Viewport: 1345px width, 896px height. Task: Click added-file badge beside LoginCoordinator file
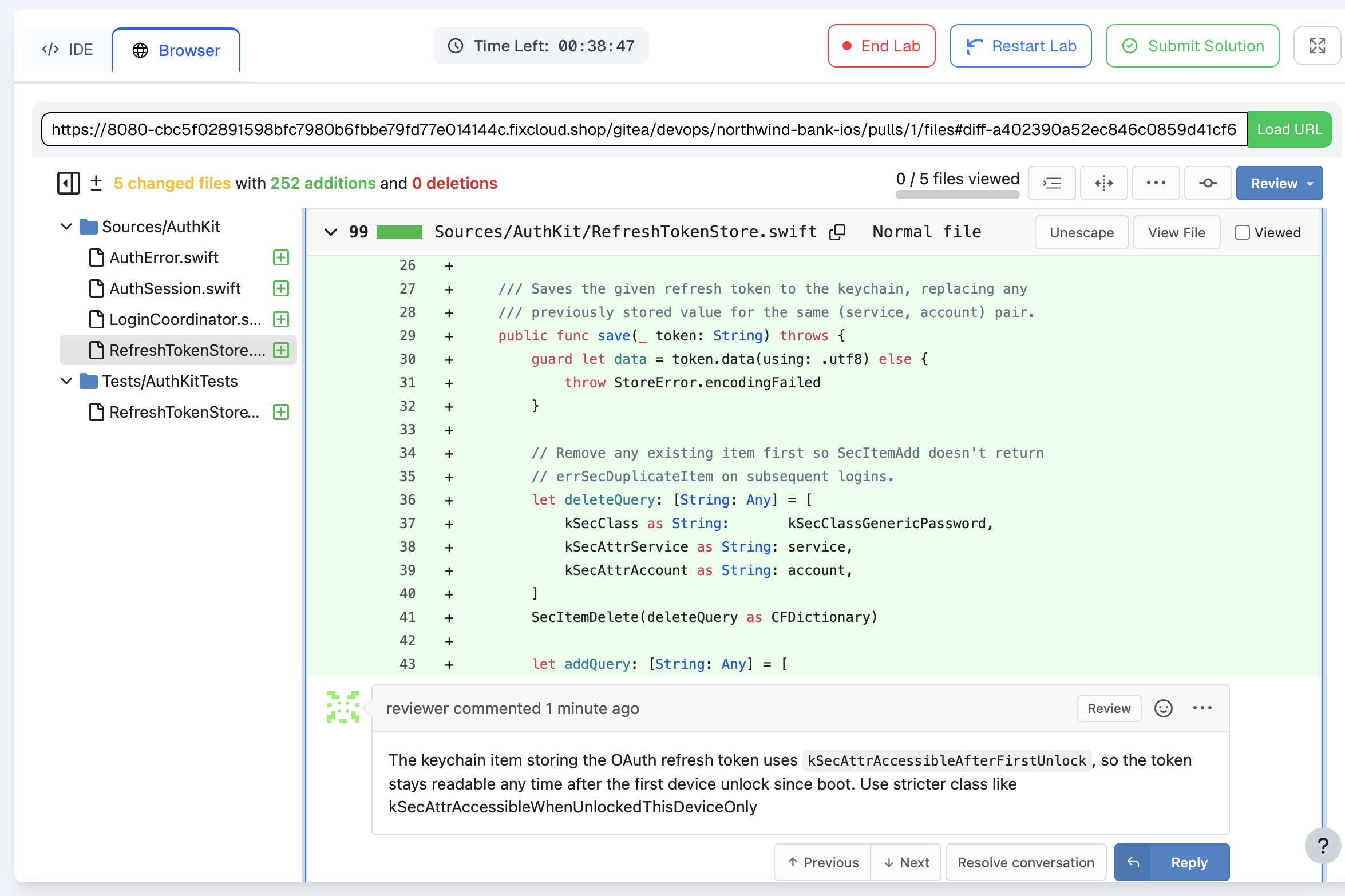(281, 319)
